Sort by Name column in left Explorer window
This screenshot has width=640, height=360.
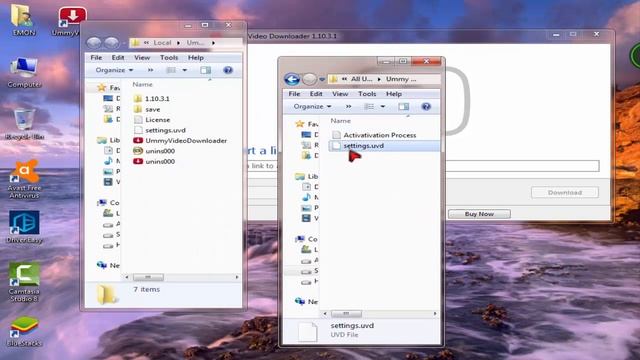(142, 84)
